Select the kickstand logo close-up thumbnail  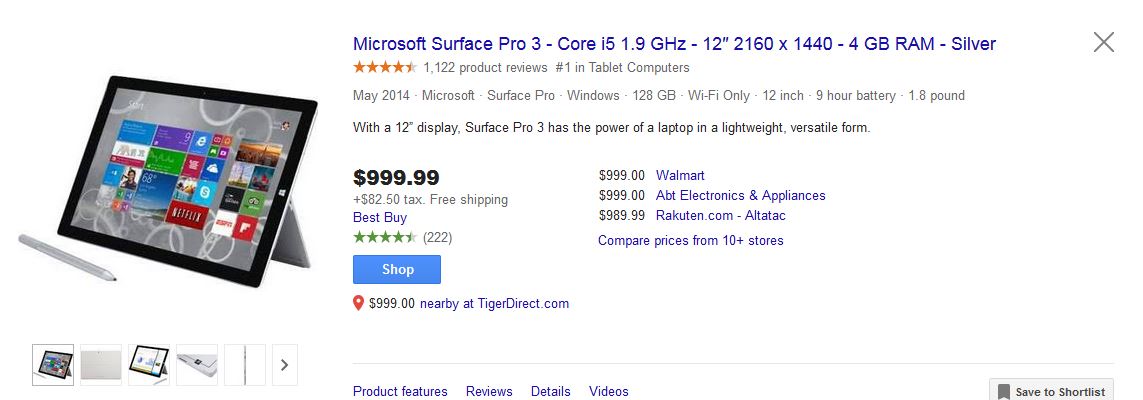196,365
